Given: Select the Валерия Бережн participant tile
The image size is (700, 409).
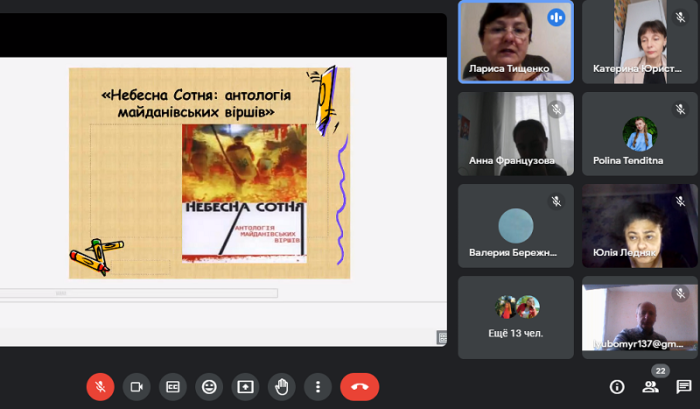Looking at the screenshot, I should 516,225.
